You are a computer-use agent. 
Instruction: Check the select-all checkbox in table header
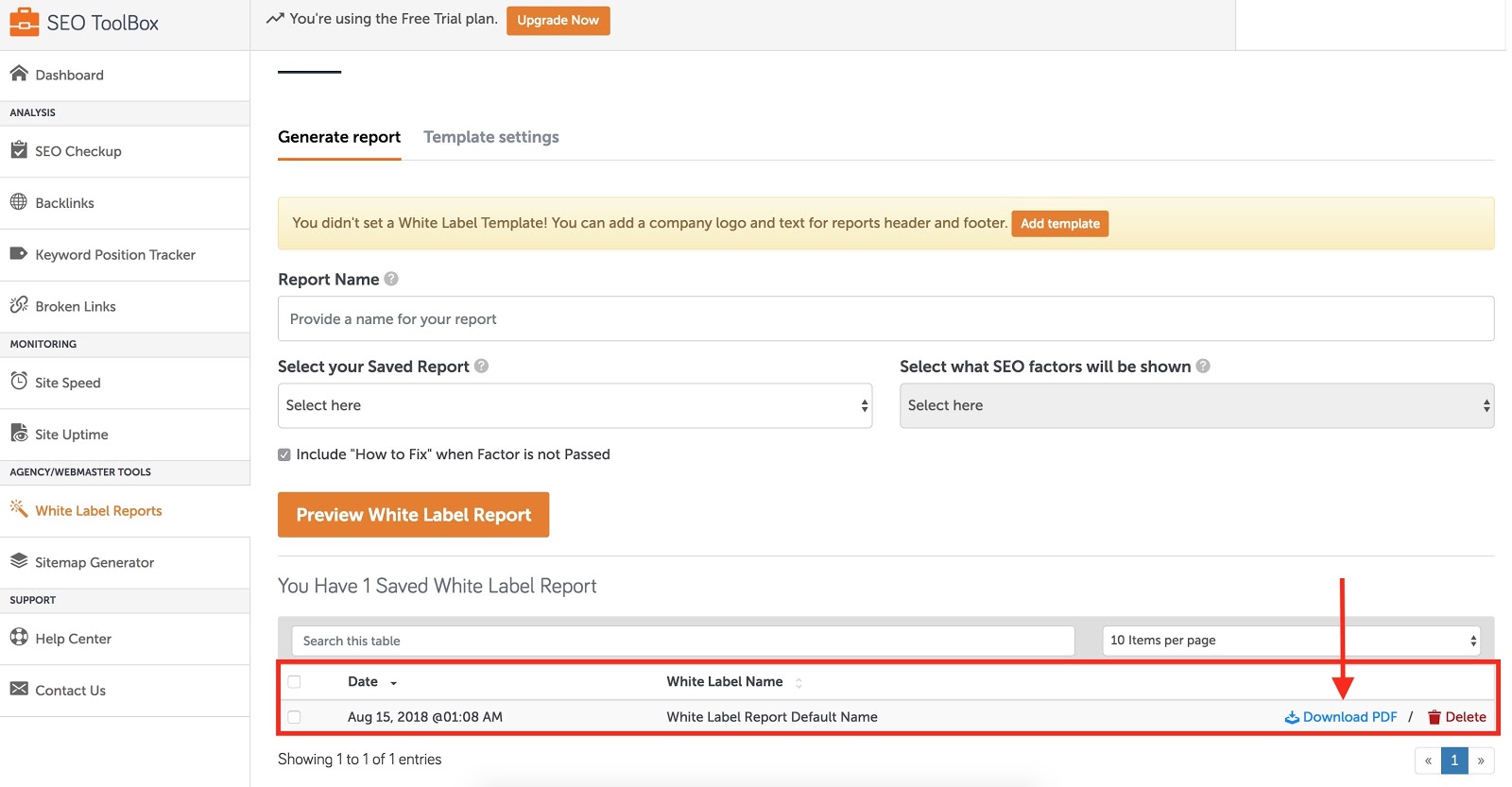(295, 682)
